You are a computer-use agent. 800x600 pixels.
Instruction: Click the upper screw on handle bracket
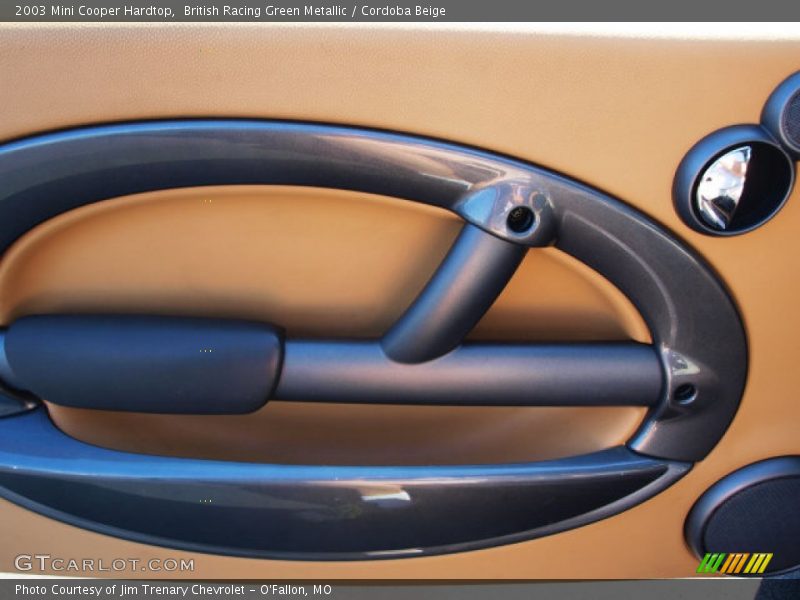point(519,219)
